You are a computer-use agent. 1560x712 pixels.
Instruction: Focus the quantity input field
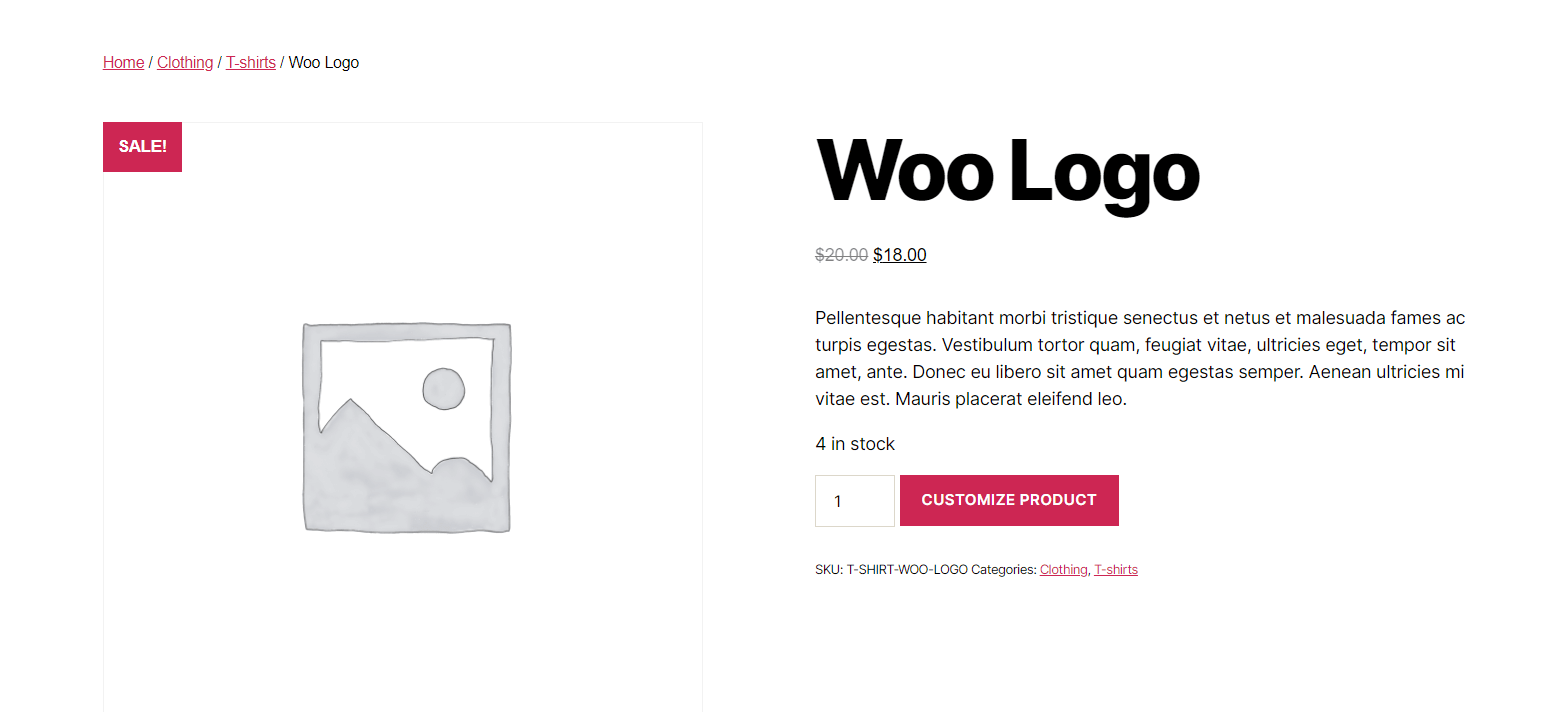click(x=854, y=501)
